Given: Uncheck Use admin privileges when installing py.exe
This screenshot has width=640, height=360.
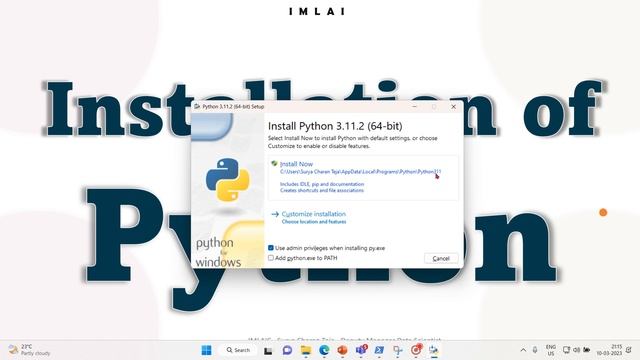Looking at the screenshot, I should point(271,248).
